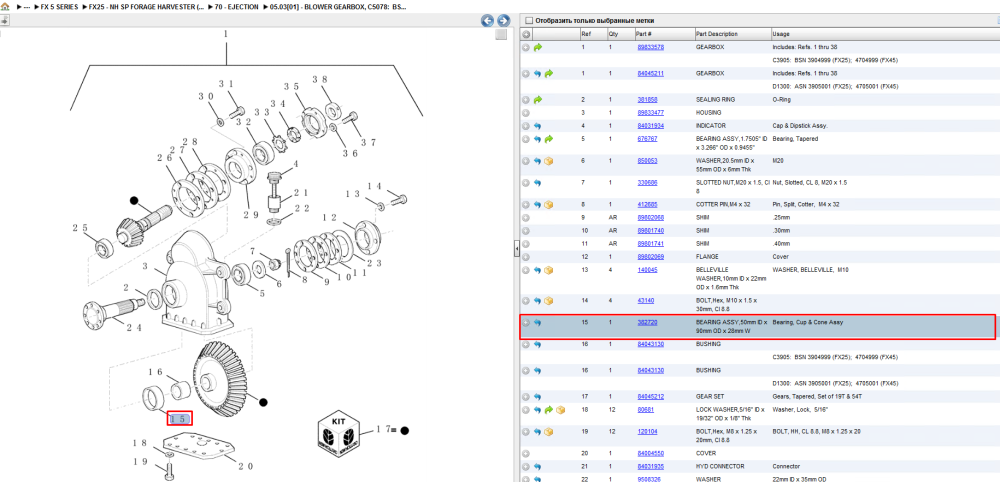Sort table by 'Qty' column header

point(614,34)
